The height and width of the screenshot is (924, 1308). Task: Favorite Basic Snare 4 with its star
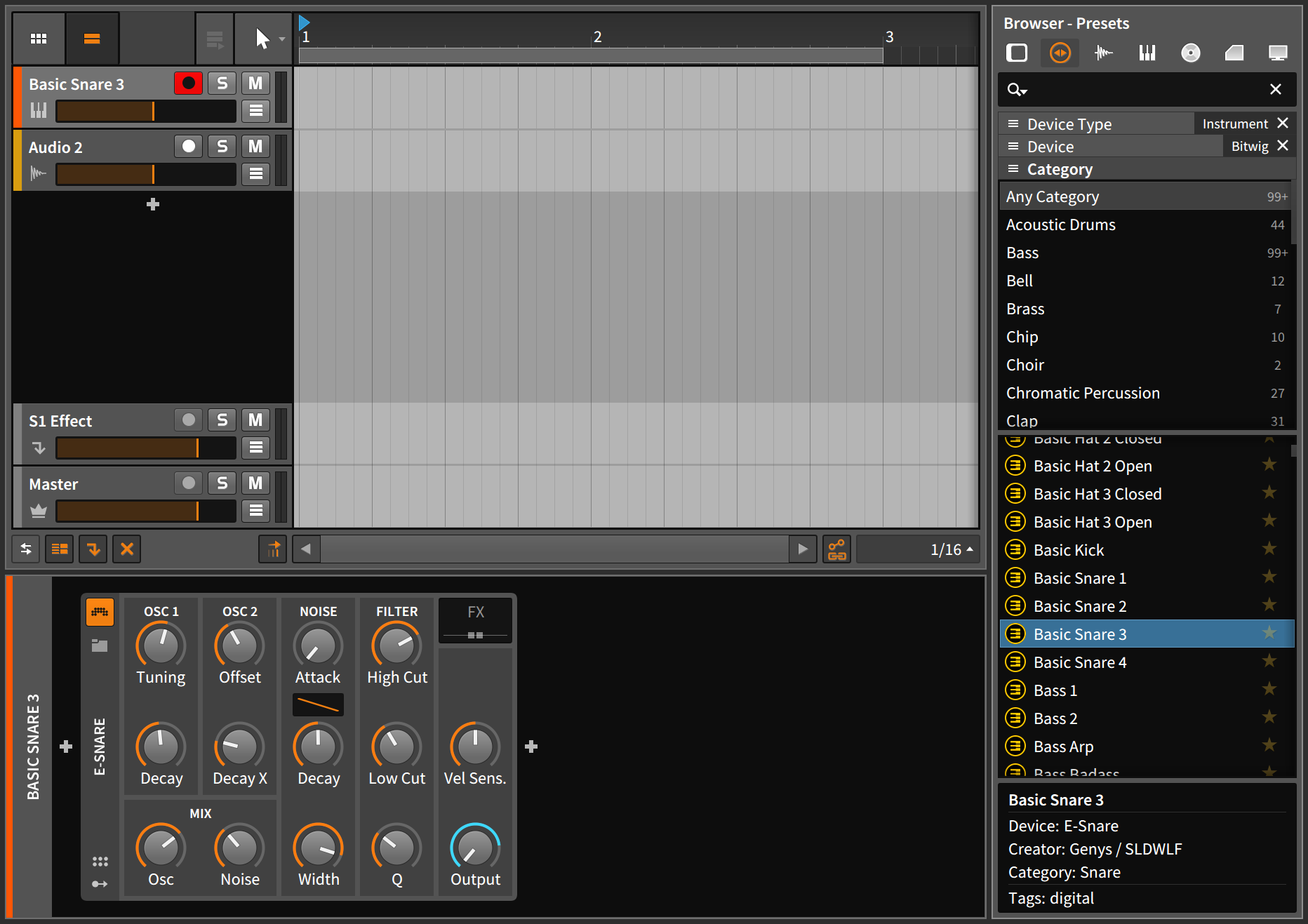coord(1269,662)
